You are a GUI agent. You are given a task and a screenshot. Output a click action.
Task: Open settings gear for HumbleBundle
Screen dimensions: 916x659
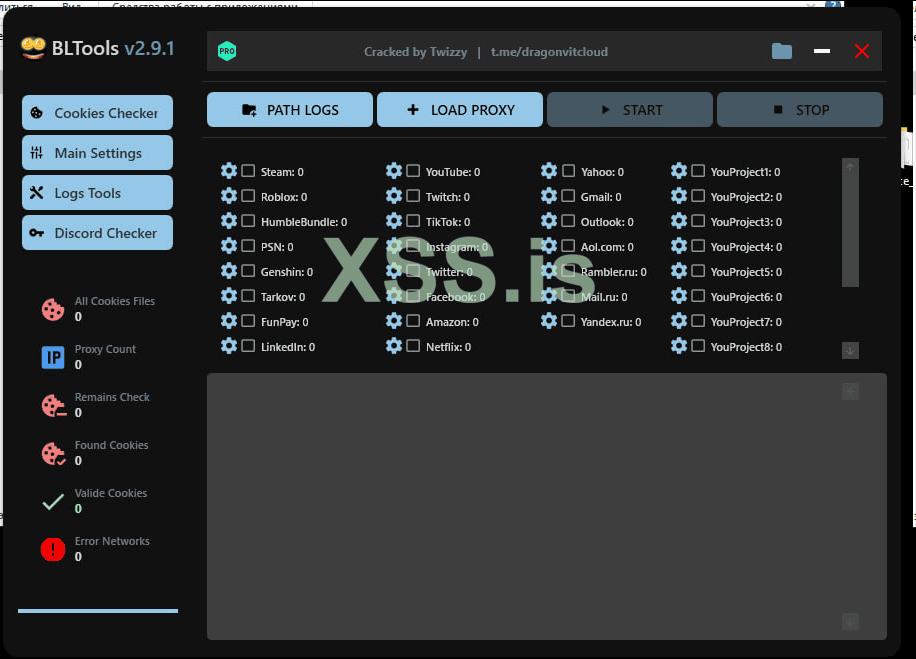(x=229, y=221)
